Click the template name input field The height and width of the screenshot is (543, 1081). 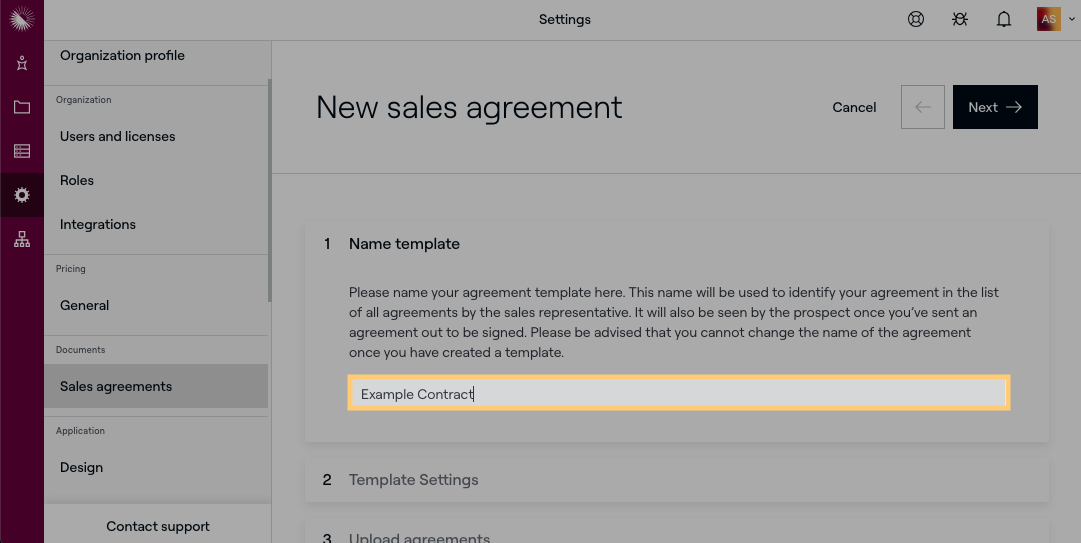point(678,394)
